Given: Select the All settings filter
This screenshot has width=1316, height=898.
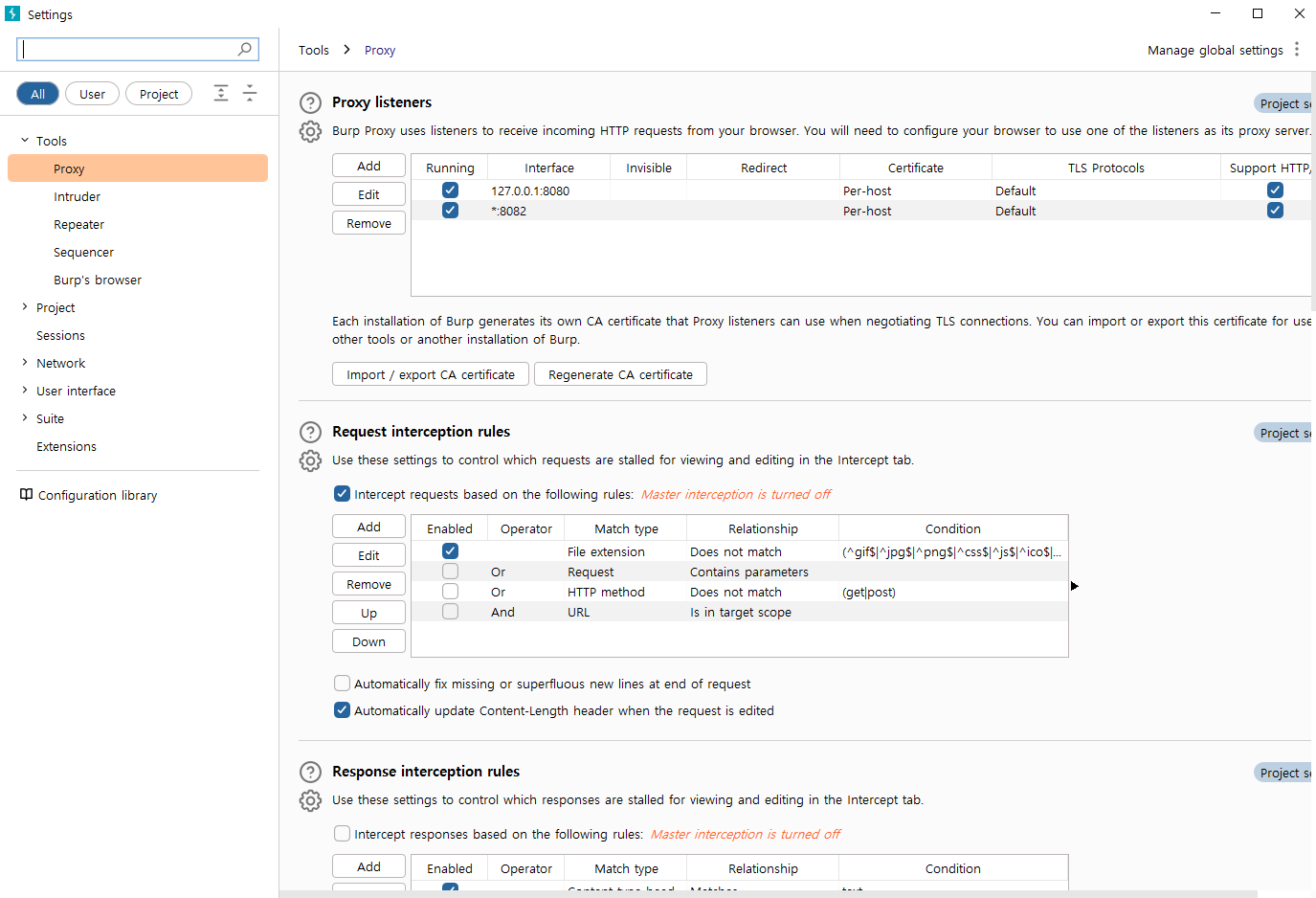Looking at the screenshot, I should 38,94.
